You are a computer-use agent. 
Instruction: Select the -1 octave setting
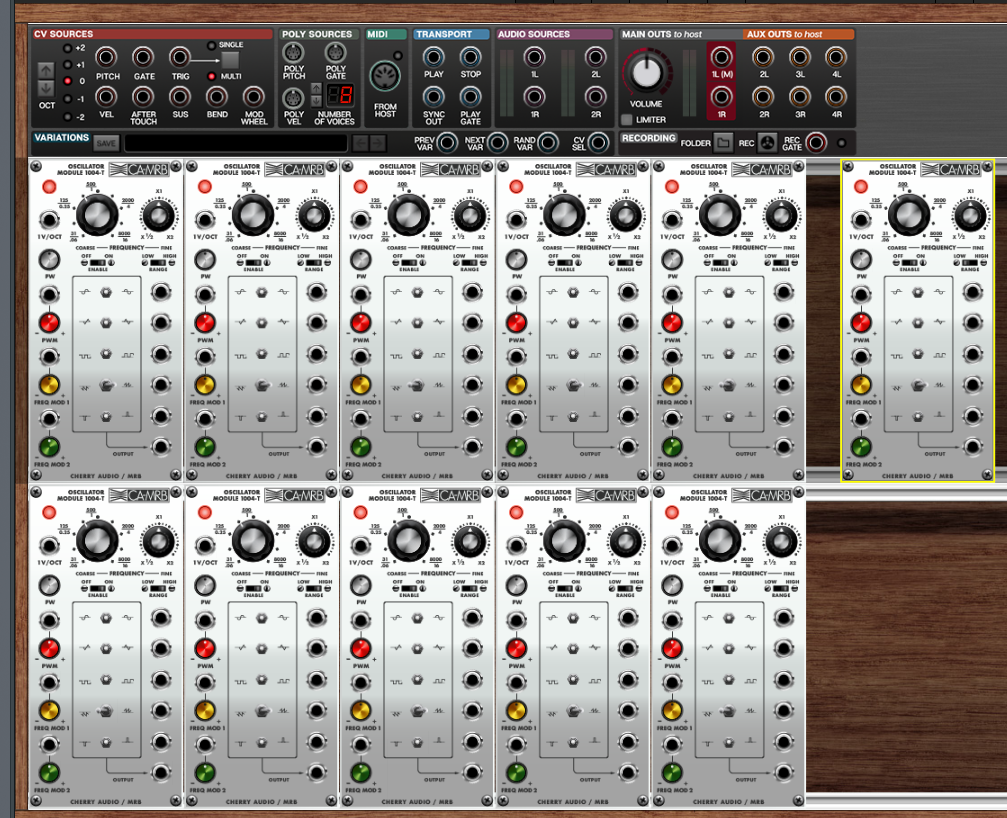click(67, 99)
